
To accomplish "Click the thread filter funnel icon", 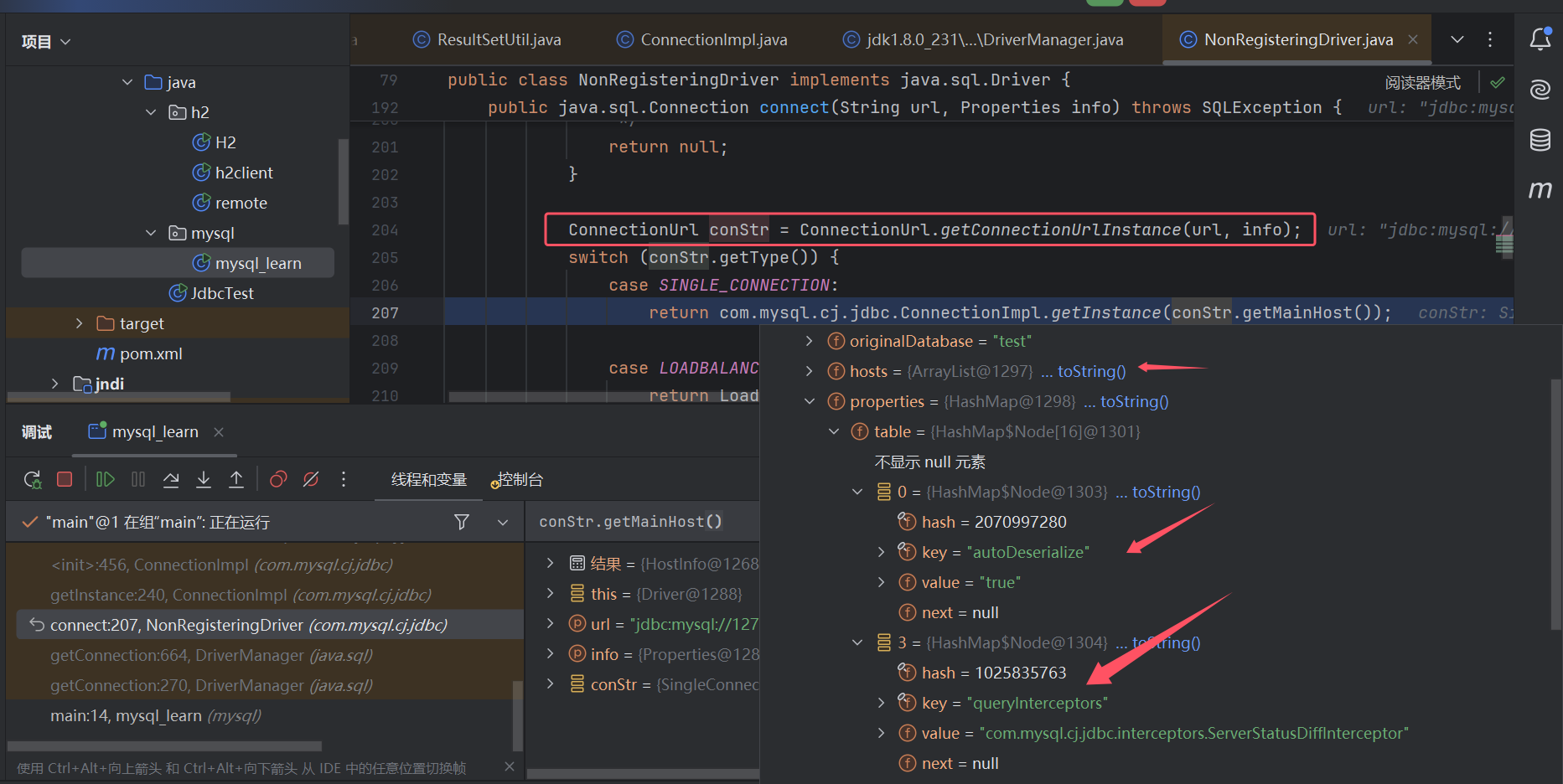I will pos(461,522).
